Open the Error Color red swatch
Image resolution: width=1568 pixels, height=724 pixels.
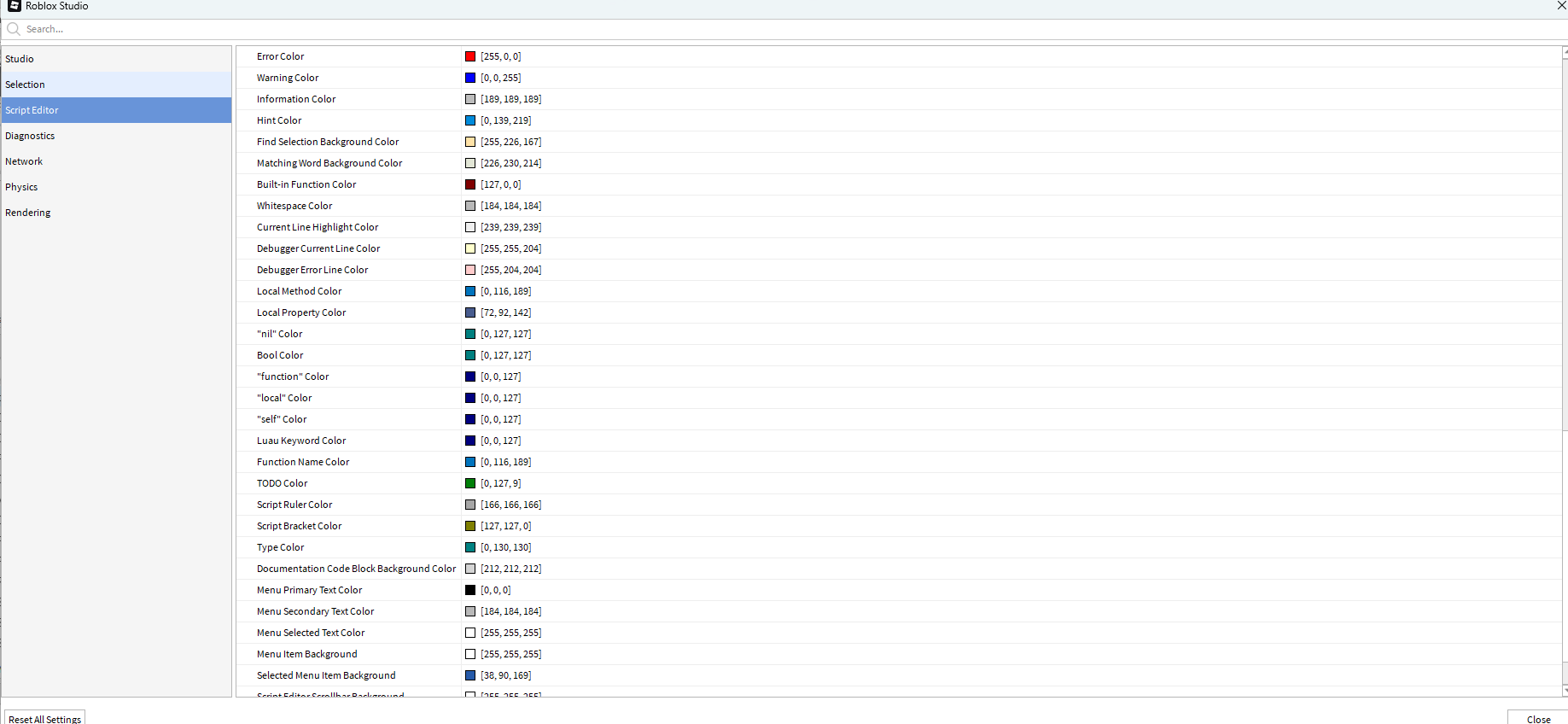point(470,56)
